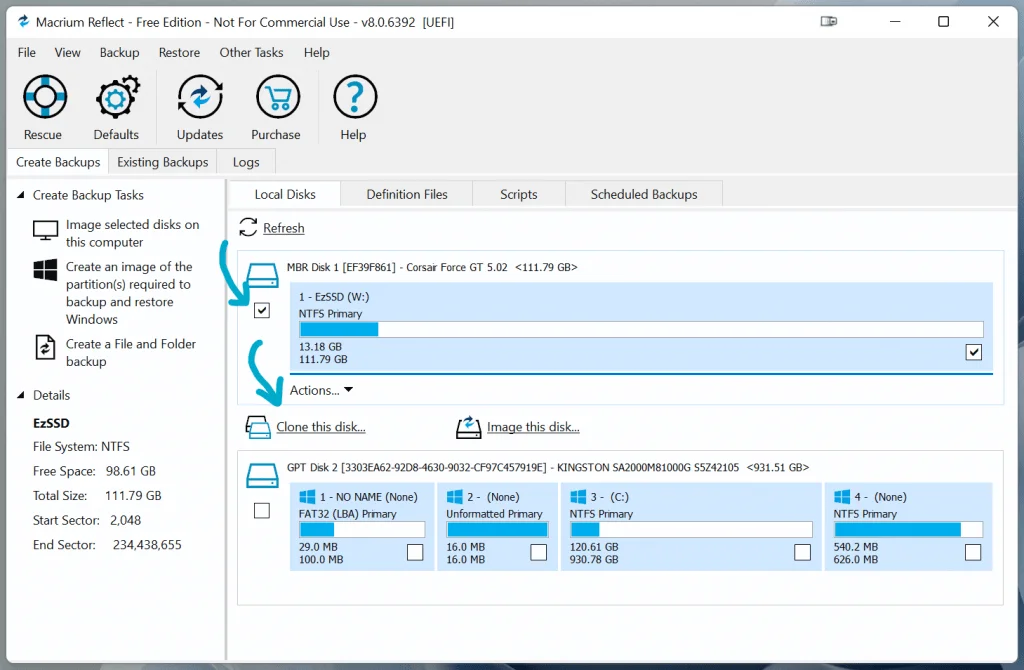
Task: Click Windows logo on Unformatted partition 2
Action: point(455,497)
